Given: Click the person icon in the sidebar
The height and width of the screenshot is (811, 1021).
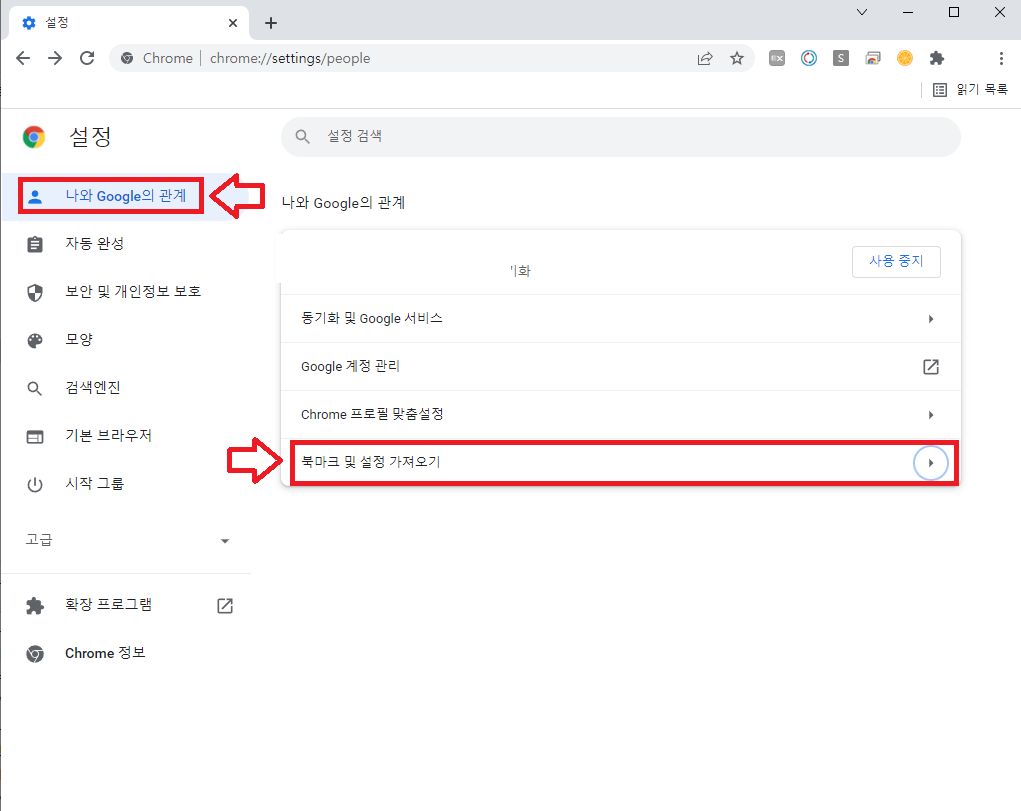Looking at the screenshot, I should pyautogui.click(x=35, y=196).
